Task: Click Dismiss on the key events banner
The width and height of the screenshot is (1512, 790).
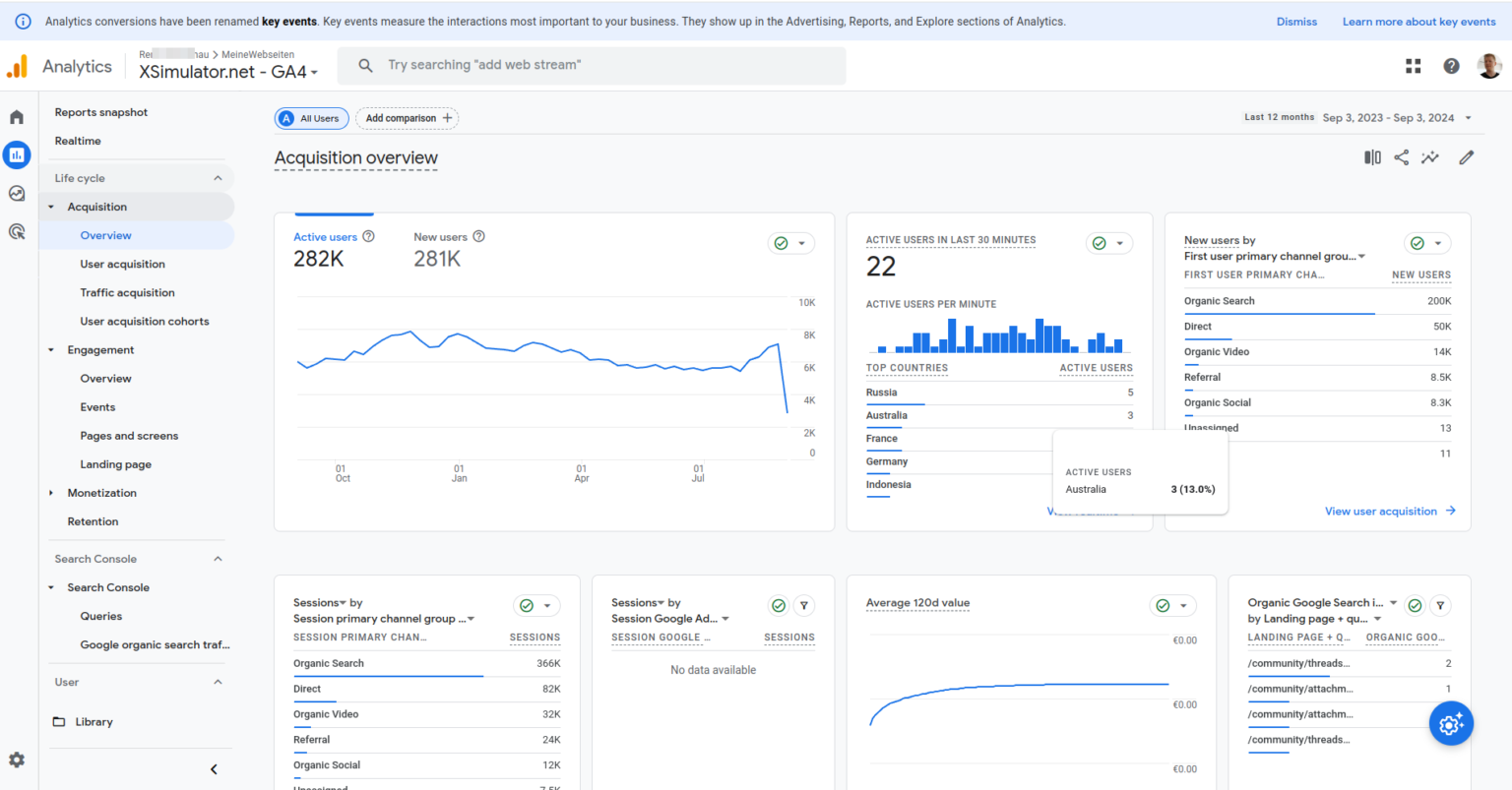Action: click(x=1296, y=22)
